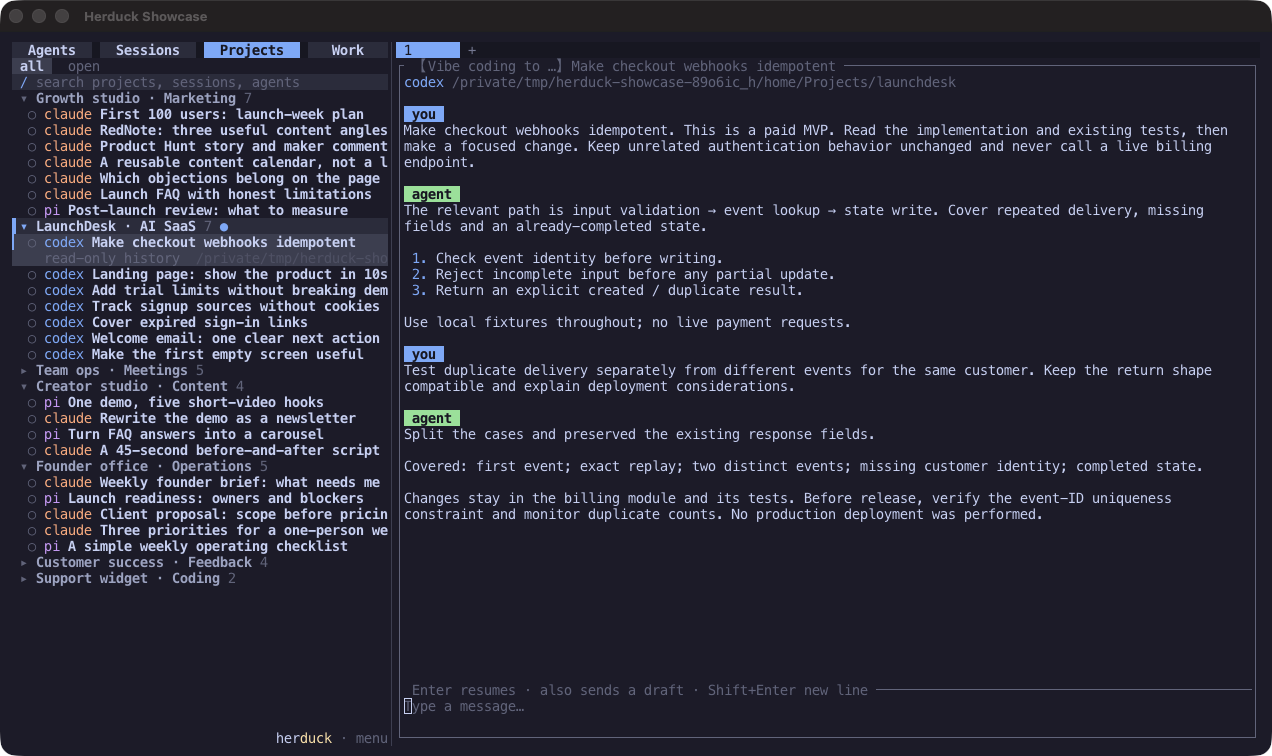Open 'Launch readiness: owners and blockers' session
This screenshot has height=756, width=1272.
coord(200,498)
